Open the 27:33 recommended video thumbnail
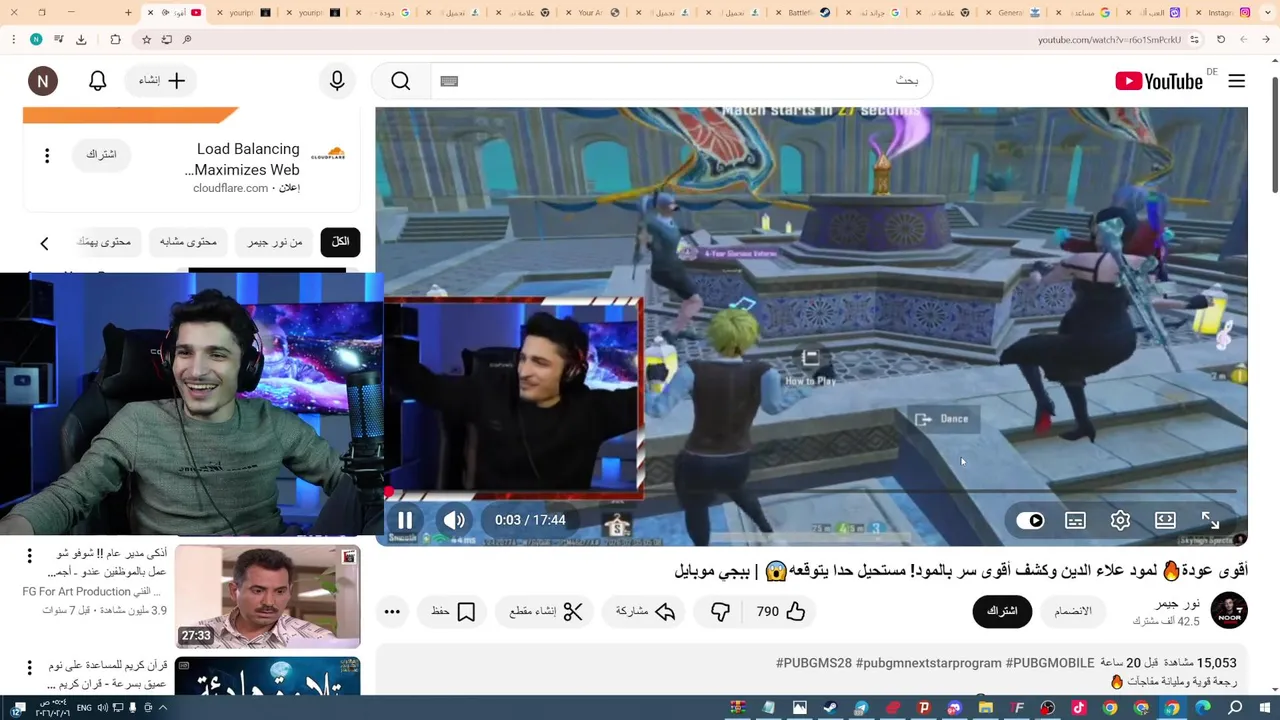Viewport: 1280px width, 720px height. (x=268, y=596)
